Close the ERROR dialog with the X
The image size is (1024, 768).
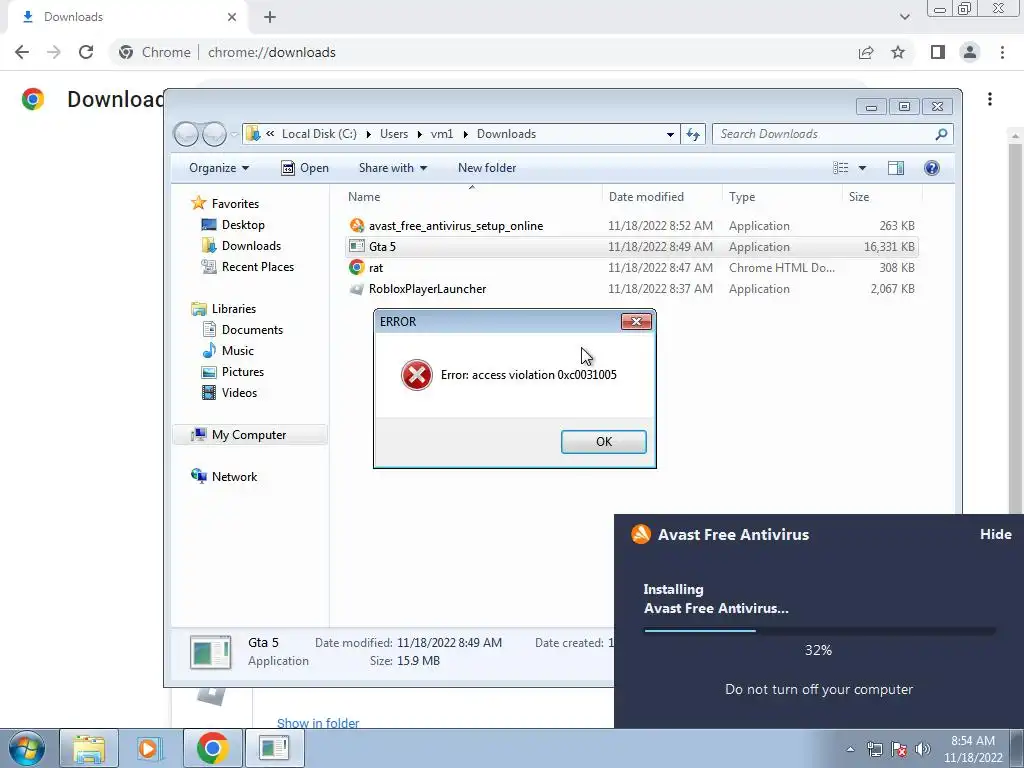(x=636, y=321)
